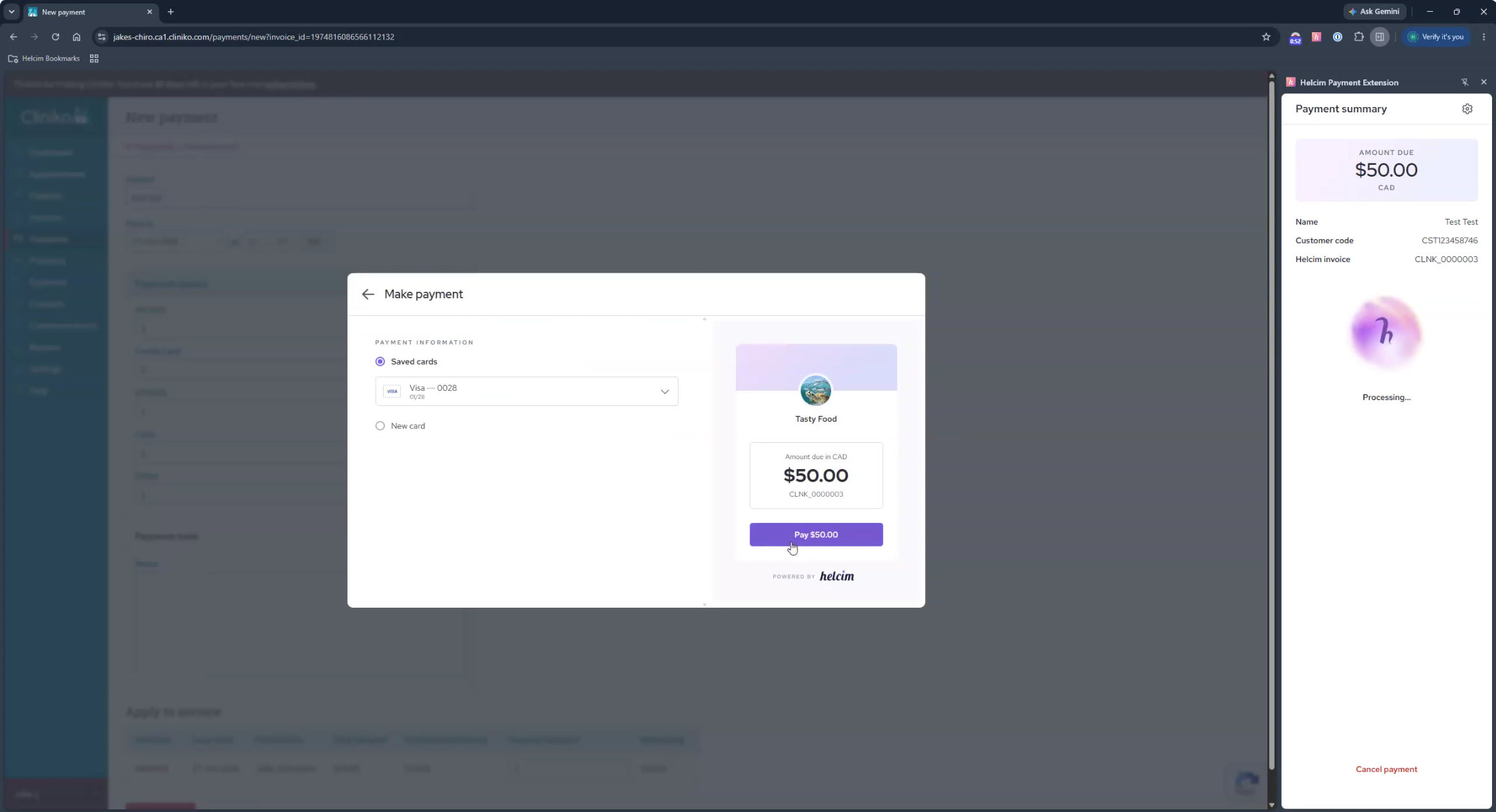1496x812 pixels.
Task: Open the 1Password extension icon
Action: pos(1337,37)
